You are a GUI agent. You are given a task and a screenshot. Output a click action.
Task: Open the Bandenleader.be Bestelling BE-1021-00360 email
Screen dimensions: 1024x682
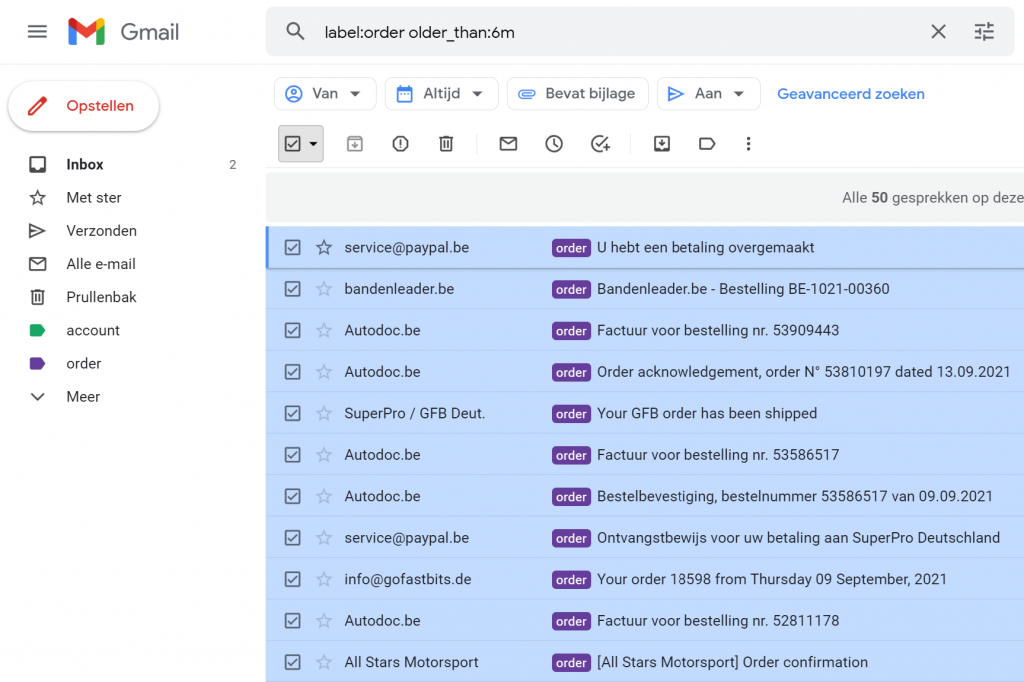[x=743, y=289]
